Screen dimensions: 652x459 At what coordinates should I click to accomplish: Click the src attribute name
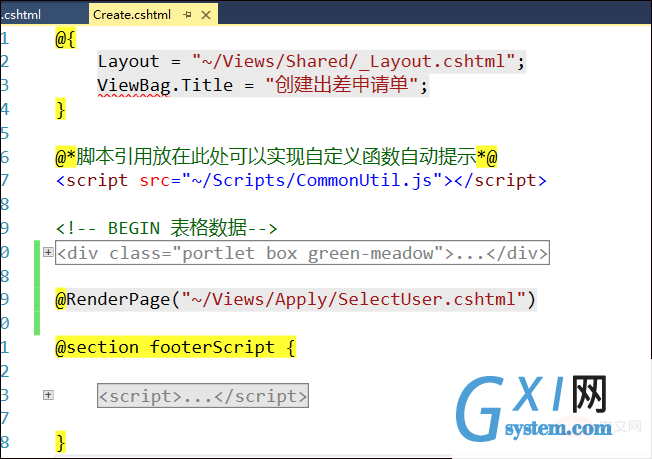point(155,180)
